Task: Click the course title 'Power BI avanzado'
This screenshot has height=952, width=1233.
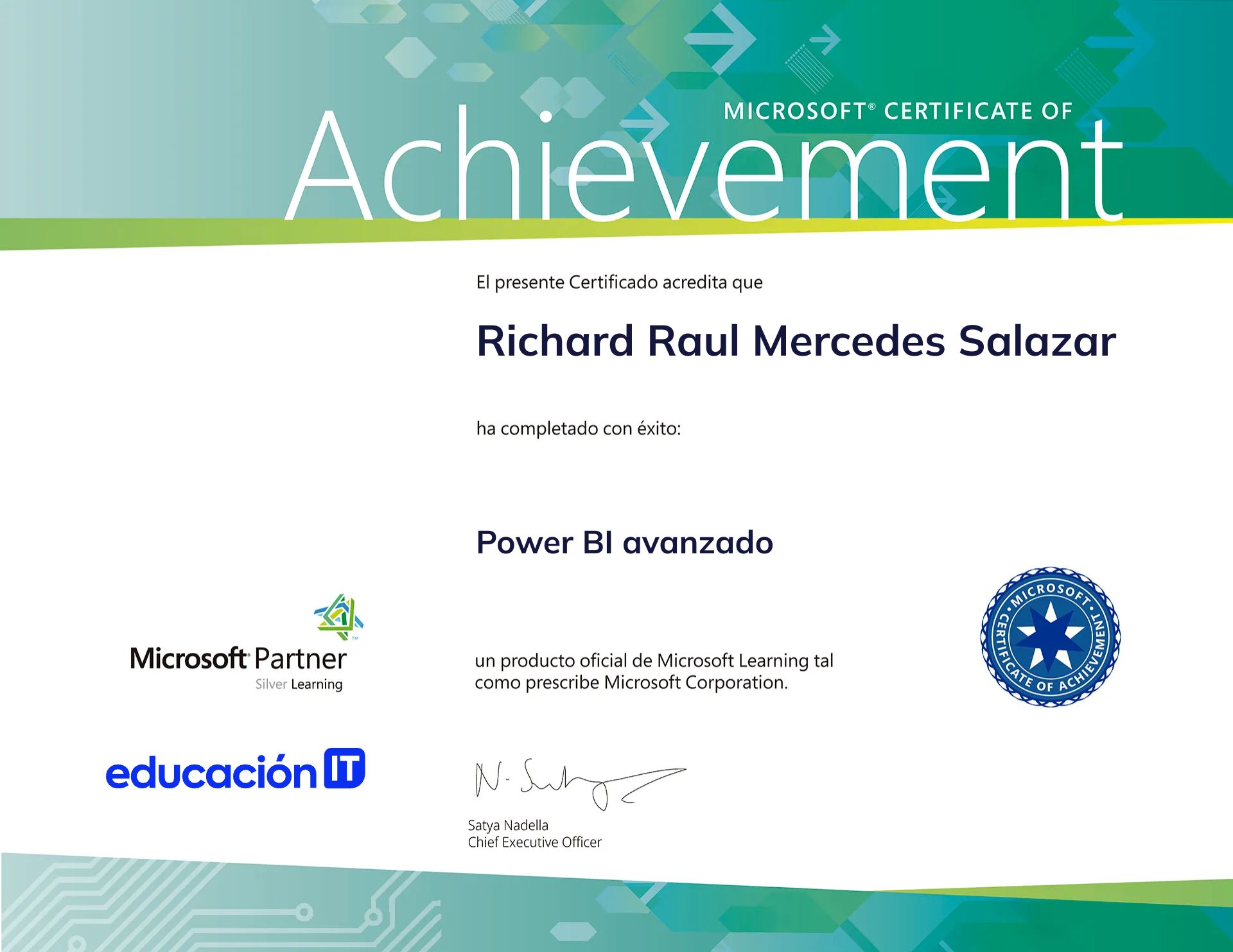Action: point(624,542)
